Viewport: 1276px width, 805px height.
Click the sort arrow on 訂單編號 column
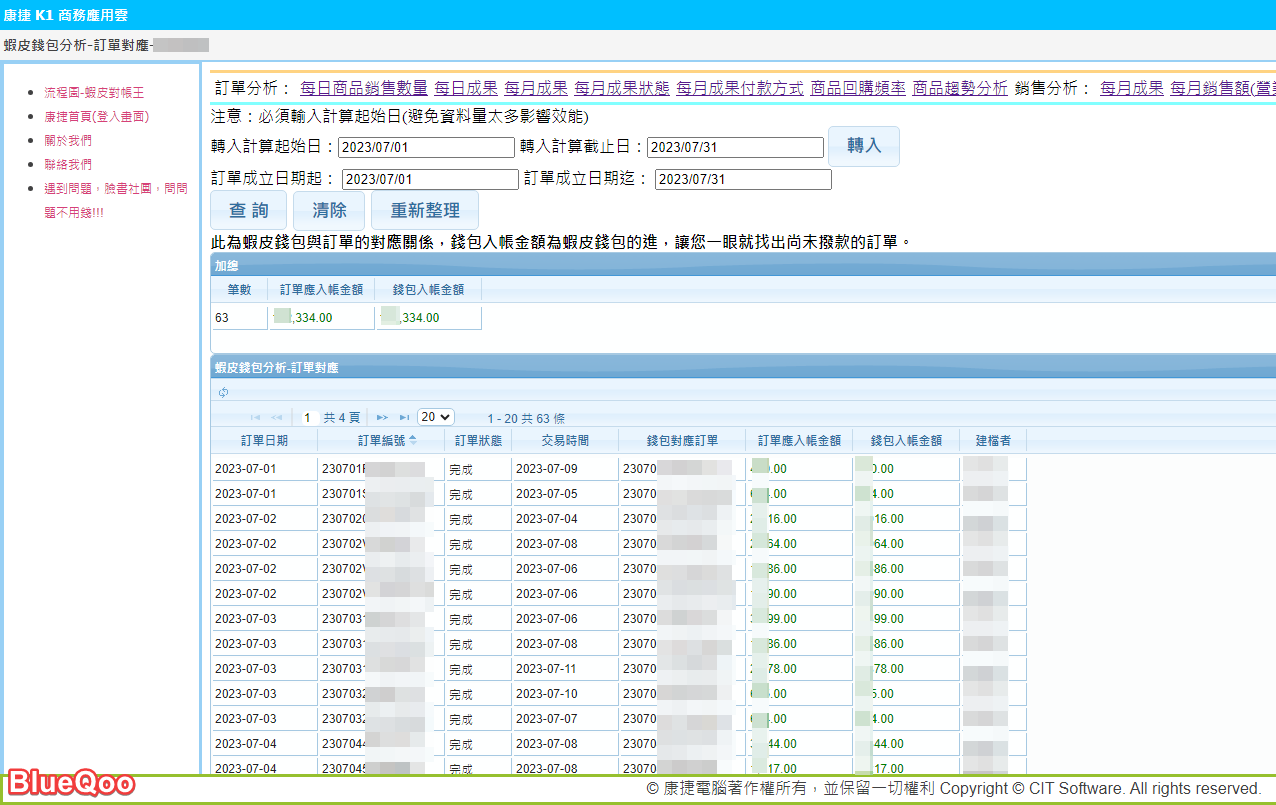(x=413, y=440)
